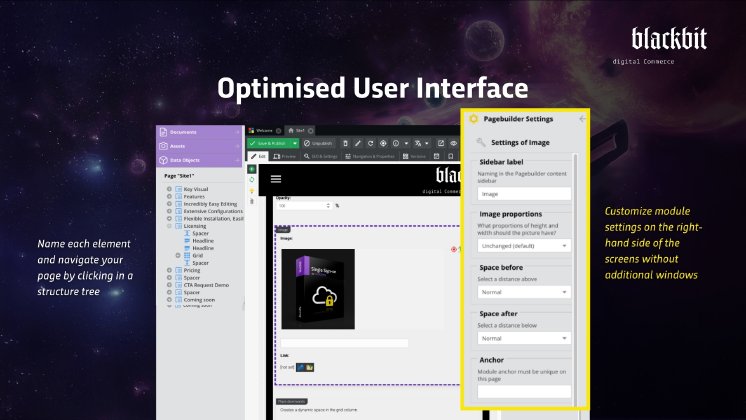The width and height of the screenshot is (746, 420).
Task: Select the Preview tab
Action: click(x=285, y=156)
